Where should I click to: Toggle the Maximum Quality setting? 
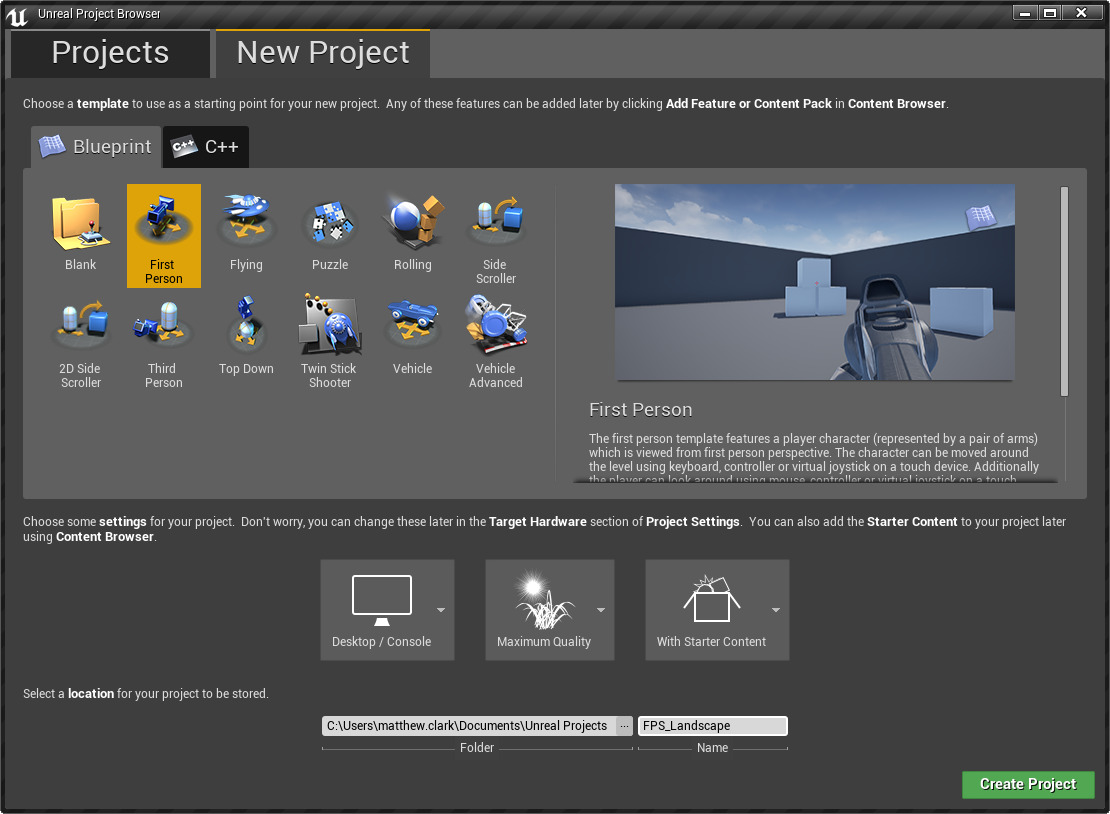(x=543, y=600)
